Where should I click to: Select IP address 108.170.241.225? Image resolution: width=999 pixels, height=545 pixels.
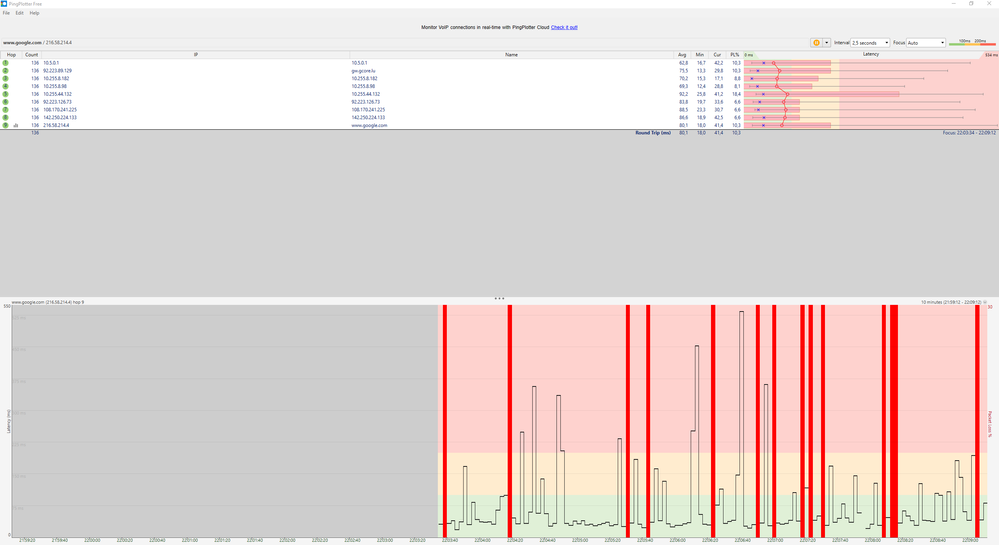click(60, 110)
